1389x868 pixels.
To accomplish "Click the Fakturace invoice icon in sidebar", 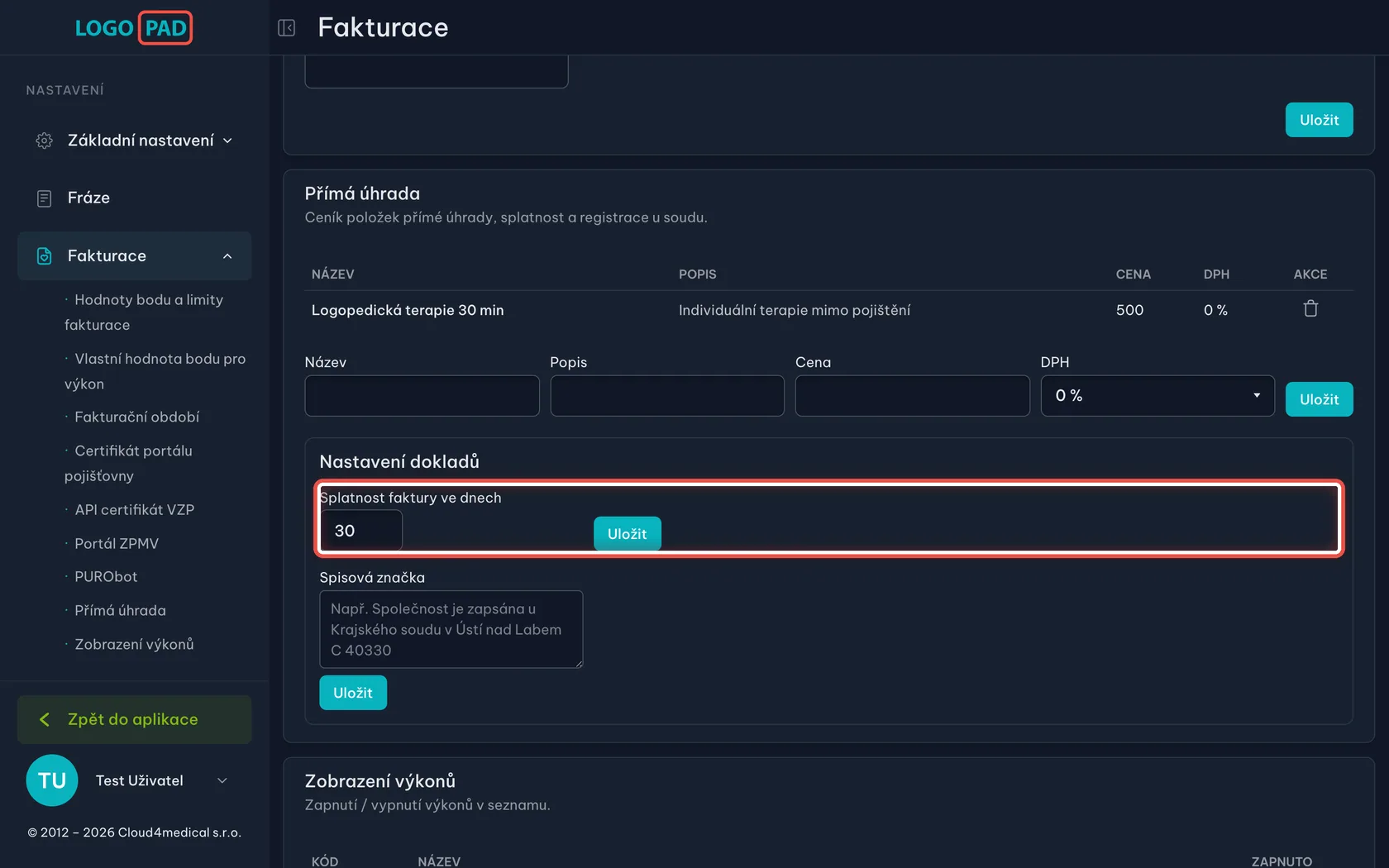I will pos(45,256).
